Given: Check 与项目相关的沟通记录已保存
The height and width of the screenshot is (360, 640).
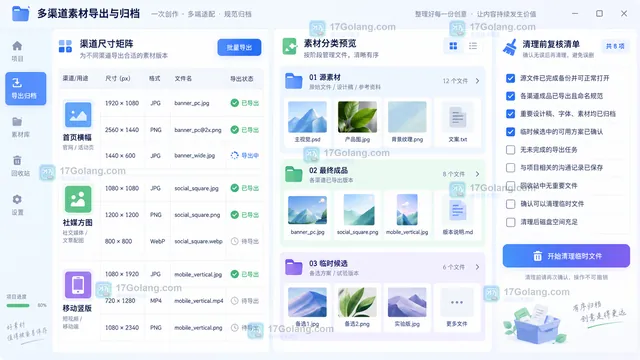Looking at the screenshot, I should pyautogui.click(x=510, y=168).
